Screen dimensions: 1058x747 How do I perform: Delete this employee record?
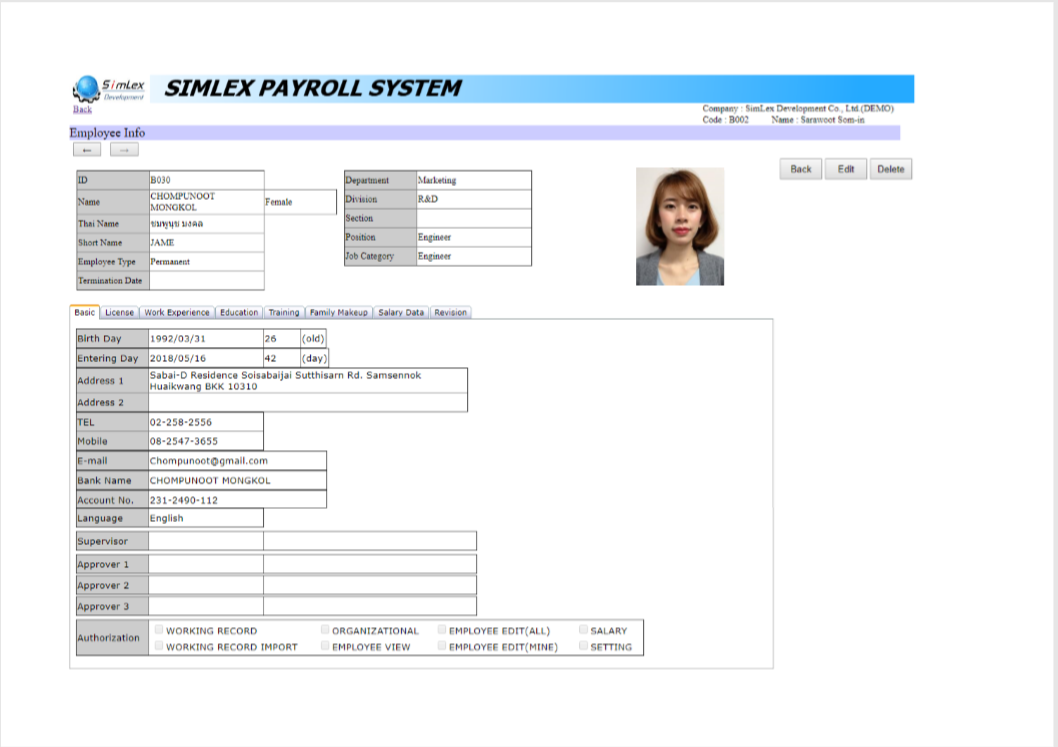coord(890,169)
